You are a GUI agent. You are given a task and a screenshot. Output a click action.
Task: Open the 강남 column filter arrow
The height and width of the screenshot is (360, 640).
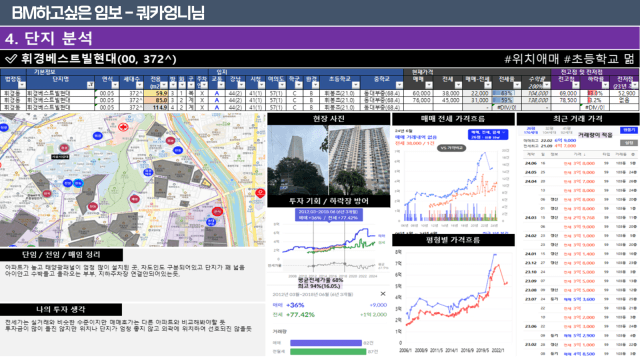coord(241,85)
